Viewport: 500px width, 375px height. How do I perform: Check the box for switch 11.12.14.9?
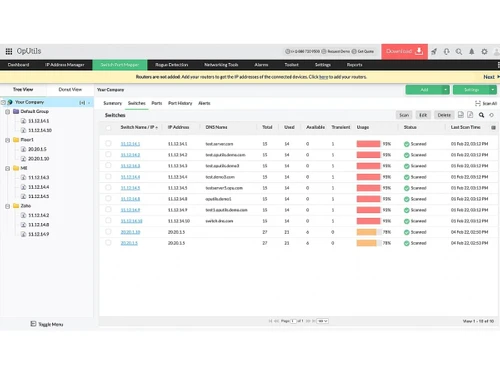pos(108,209)
